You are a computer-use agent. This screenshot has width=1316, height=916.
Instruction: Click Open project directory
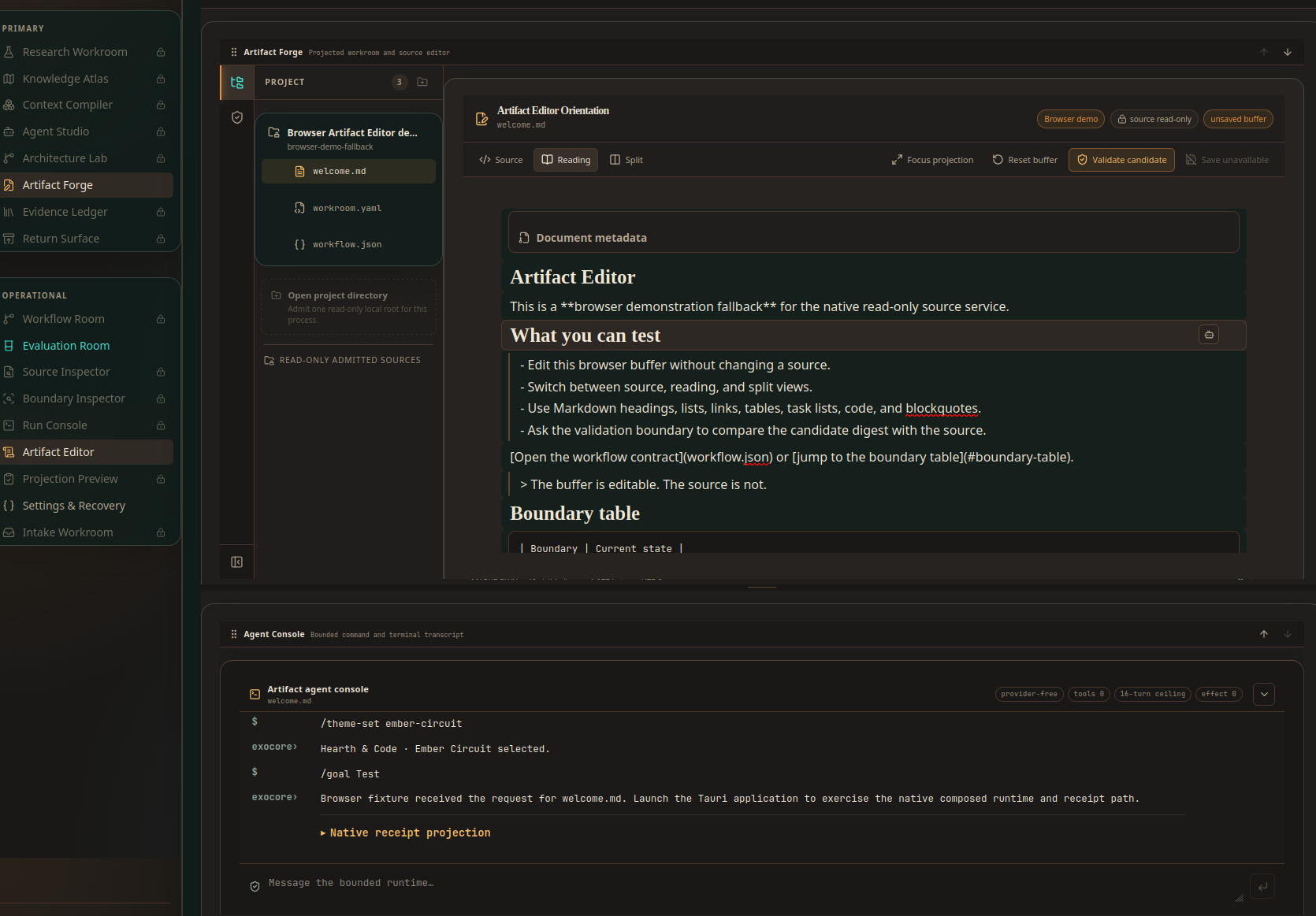coord(348,308)
